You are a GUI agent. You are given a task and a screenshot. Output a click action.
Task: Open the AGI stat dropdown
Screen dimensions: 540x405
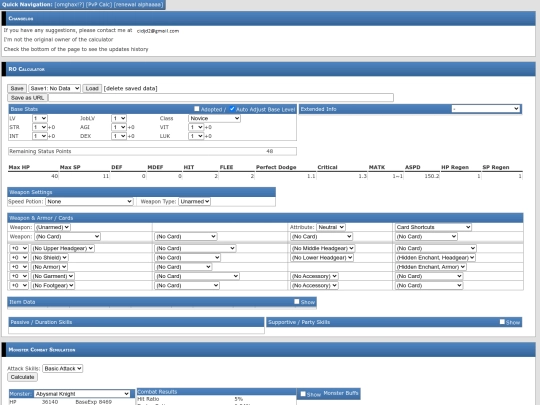[119, 127]
